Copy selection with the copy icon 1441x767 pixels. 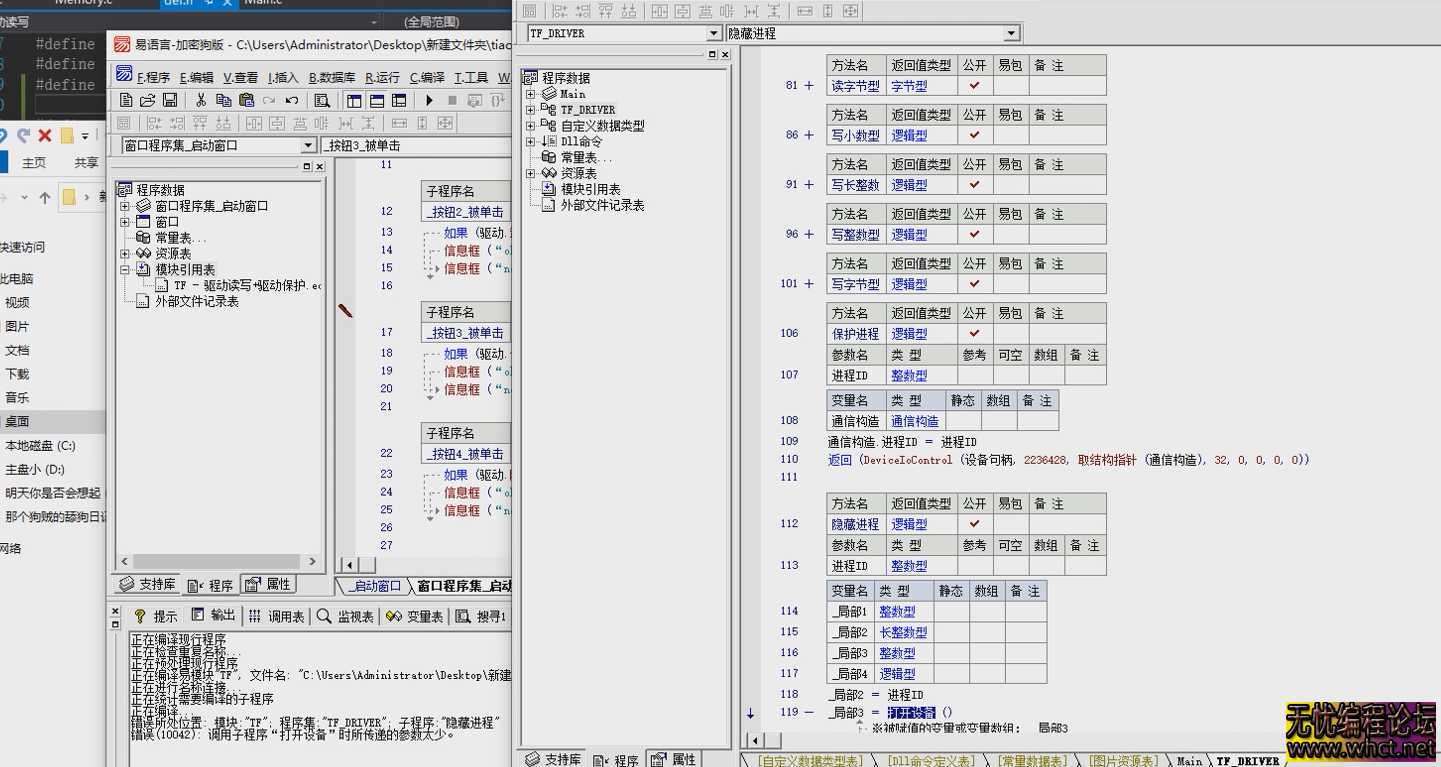point(224,100)
